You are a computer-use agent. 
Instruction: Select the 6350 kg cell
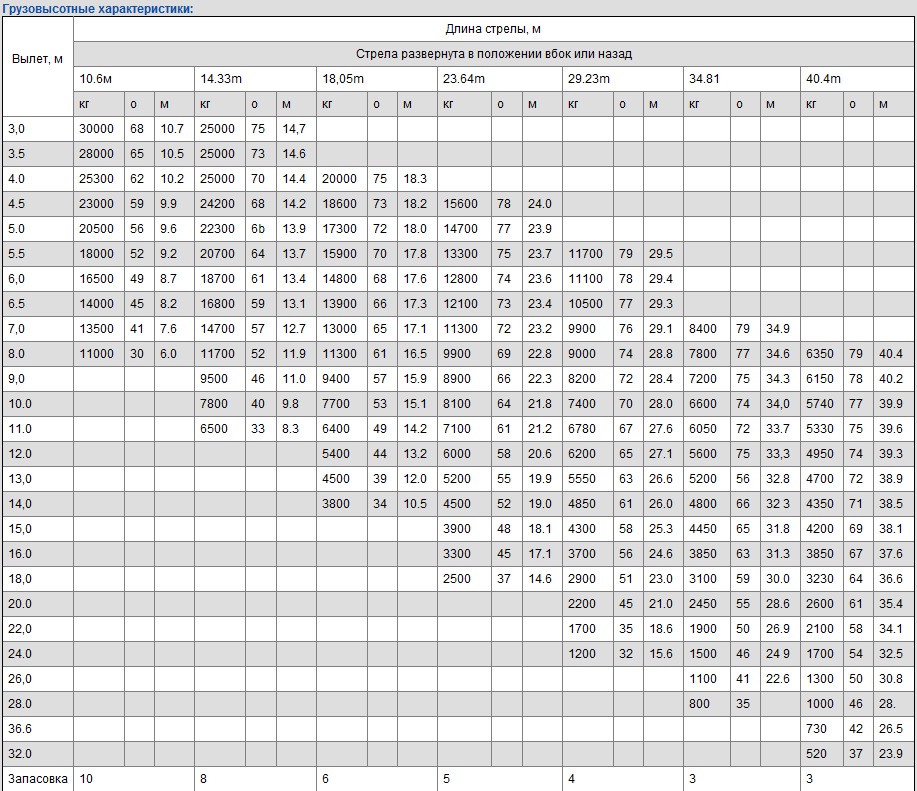(821, 354)
